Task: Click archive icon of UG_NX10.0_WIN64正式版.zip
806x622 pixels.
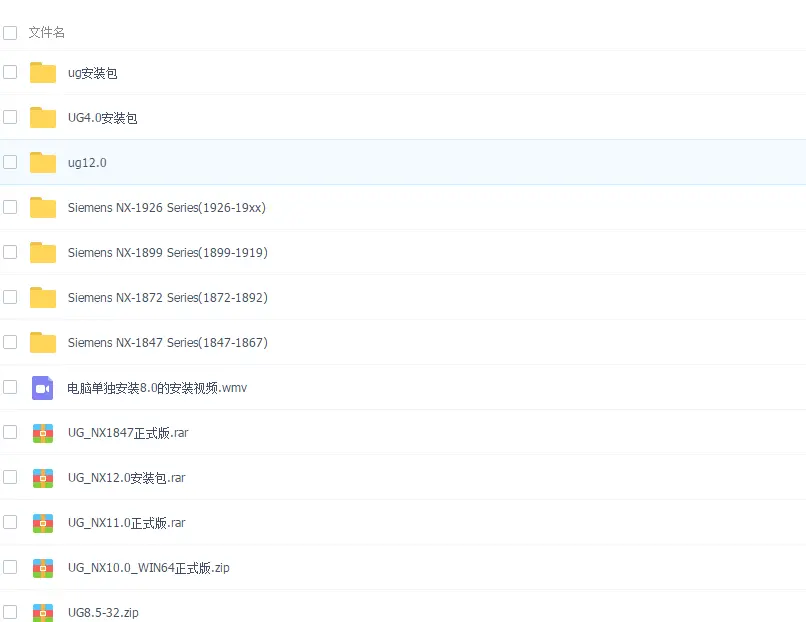Action: point(43,568)
